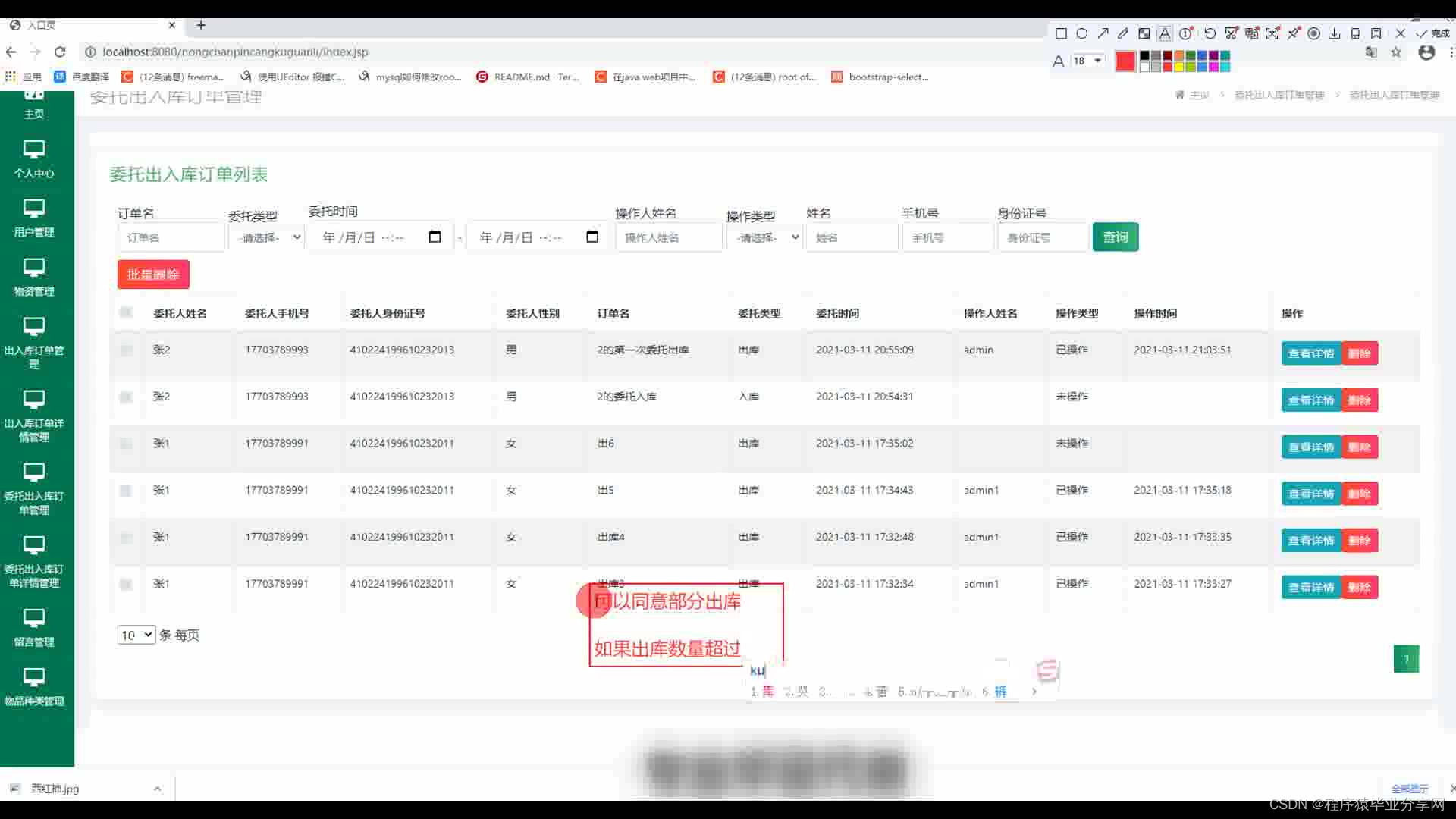Click the red 批量删除 button

coord(153,275)
